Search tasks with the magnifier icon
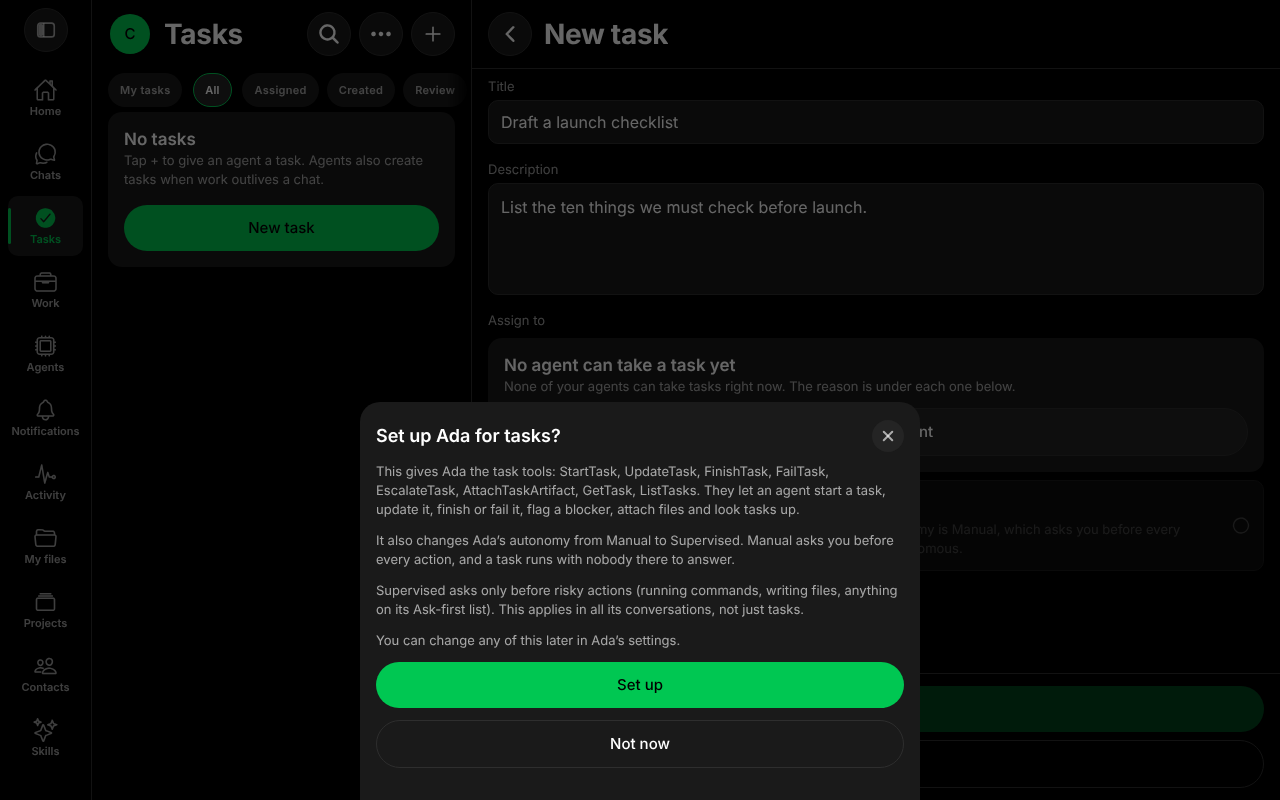The height and width of the screenshot is (800, 1280). (329, 34)
